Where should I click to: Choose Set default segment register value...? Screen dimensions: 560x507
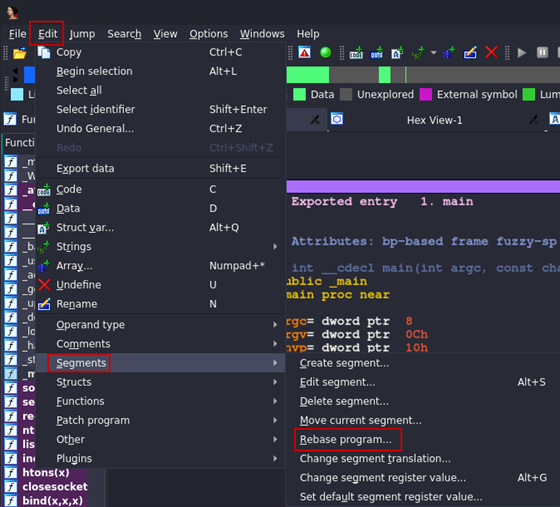423,497
